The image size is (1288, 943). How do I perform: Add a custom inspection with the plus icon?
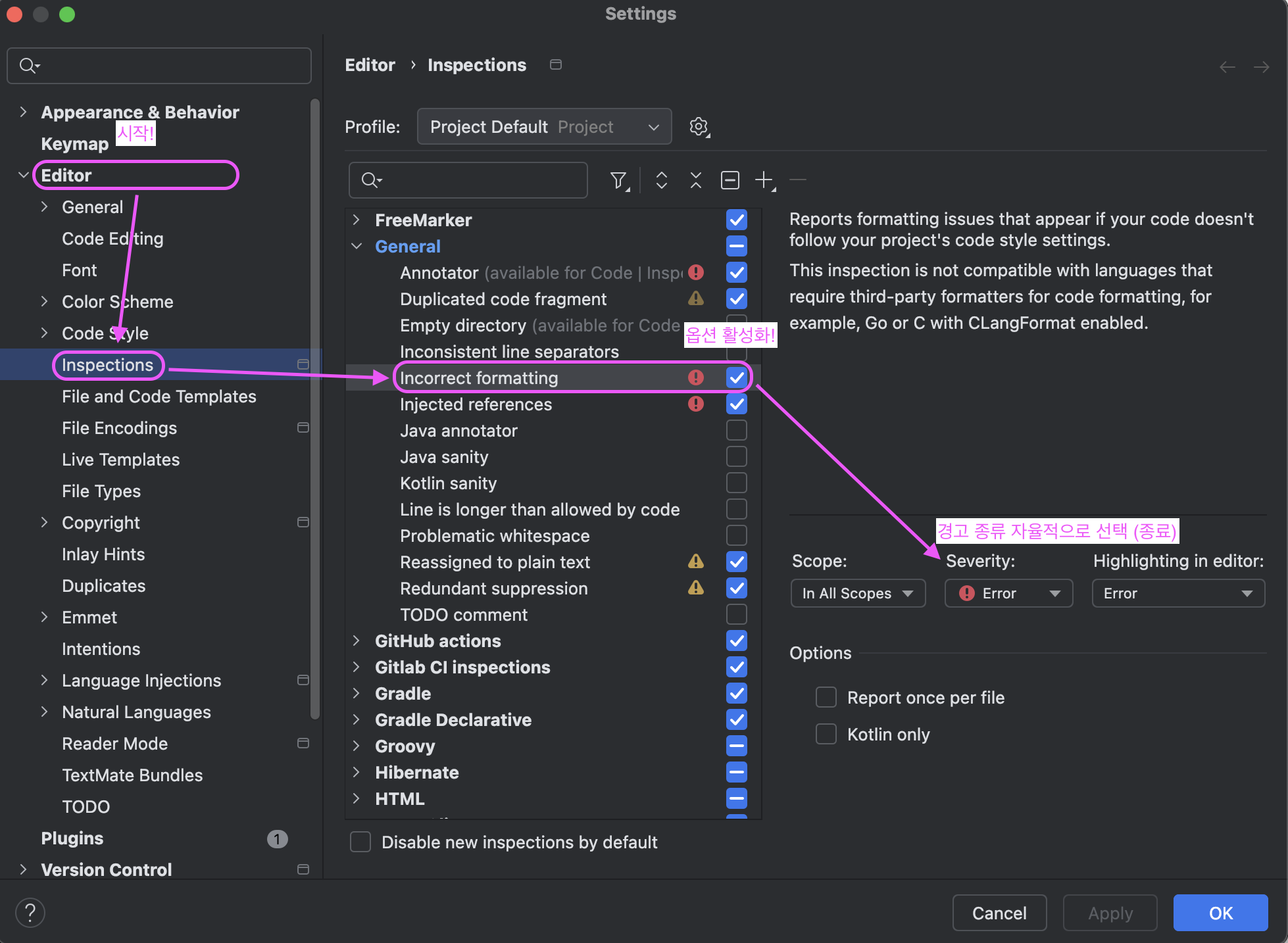(x=764, y=180)
